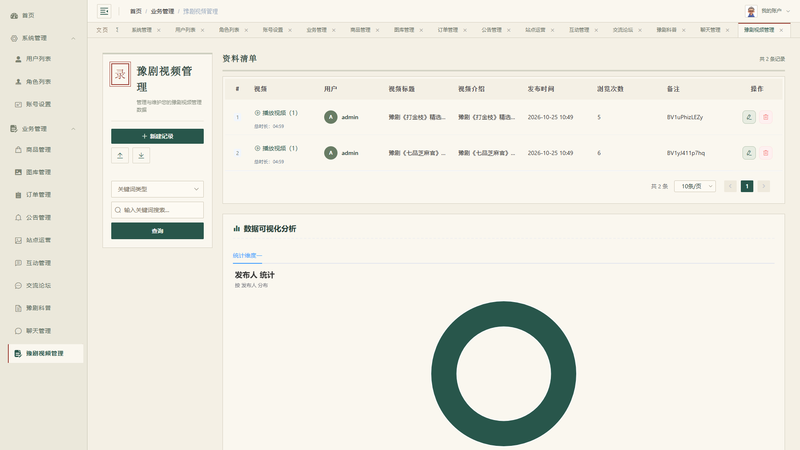
Task: Click admin avatar in row 1
Action: click(331, 117)
